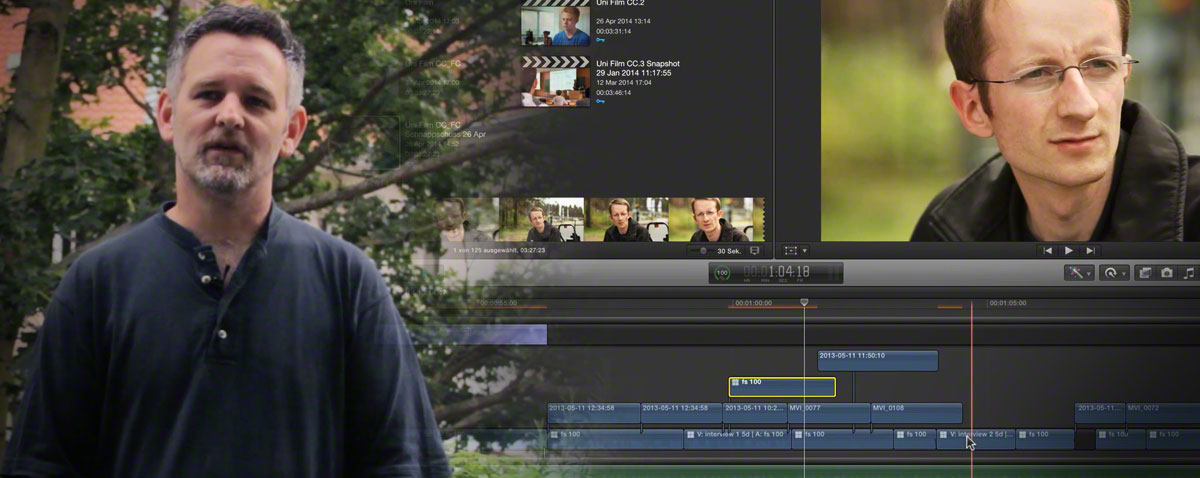Expand the arrow beside the viewer Transform icon
Viewport: 1200px width, 478px height.
click(804, 251)
